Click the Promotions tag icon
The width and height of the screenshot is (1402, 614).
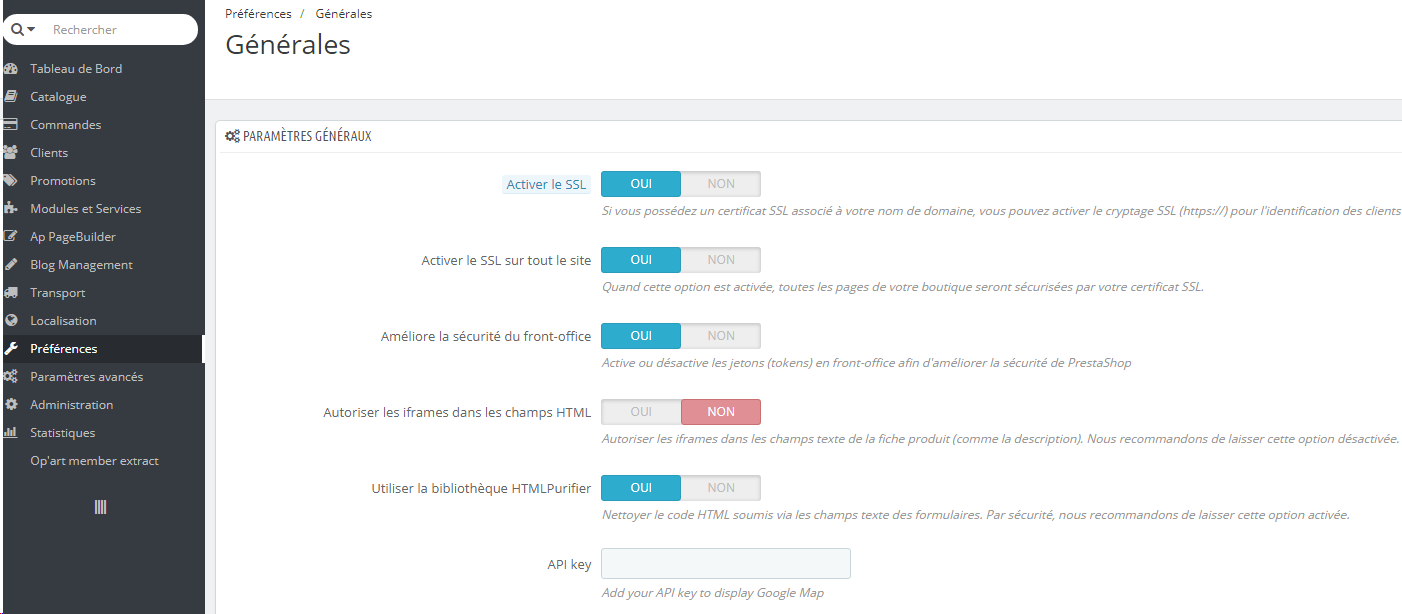(11, 181)
